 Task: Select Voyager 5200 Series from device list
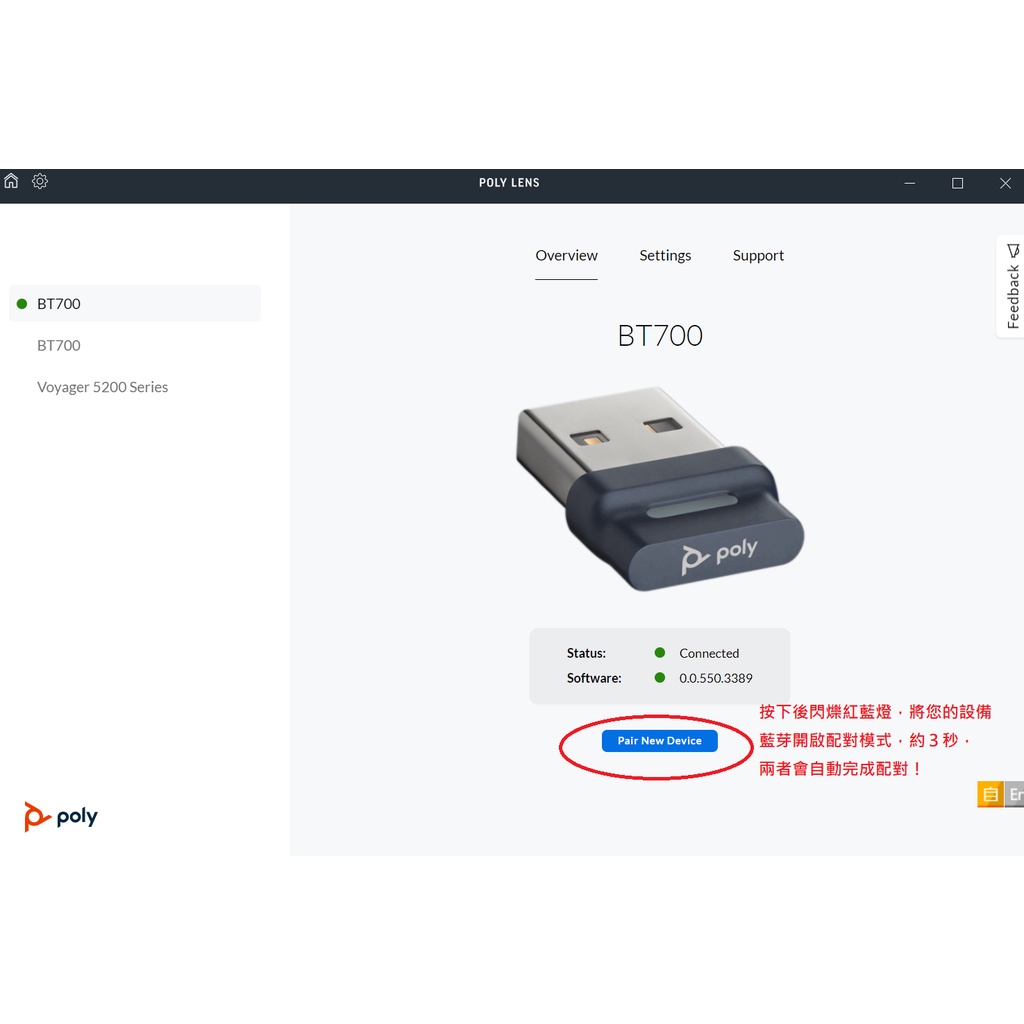[102, 387]
